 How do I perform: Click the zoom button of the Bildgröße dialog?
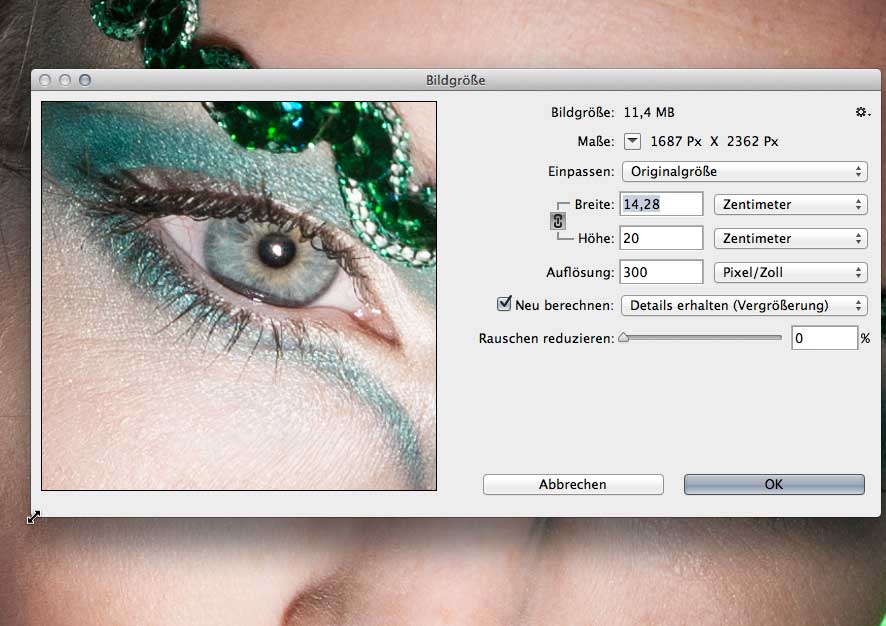(x=85, y=80)
